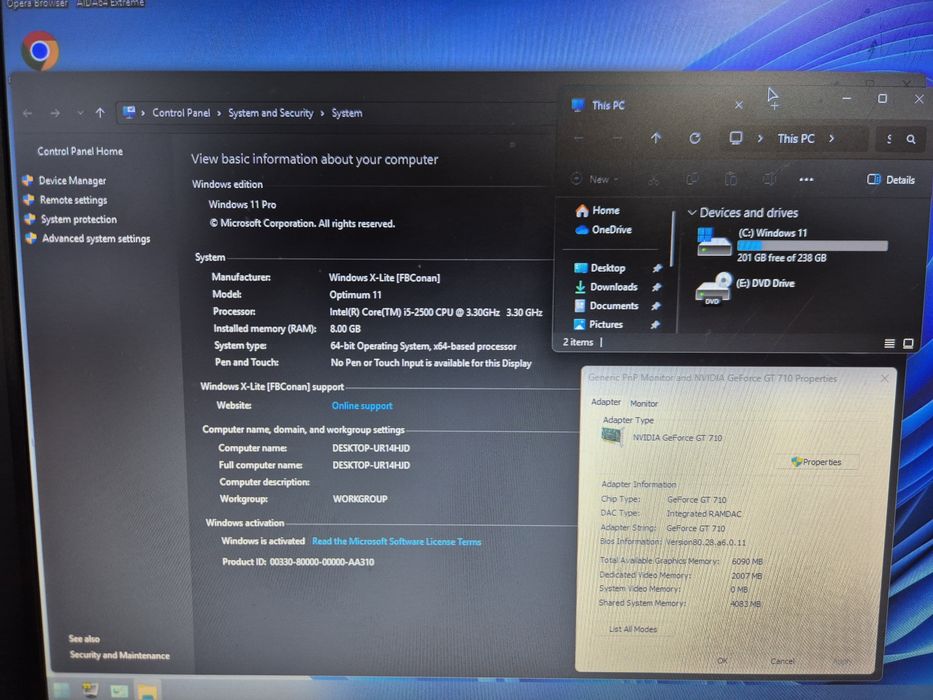Switch to details list view icon

890,343
